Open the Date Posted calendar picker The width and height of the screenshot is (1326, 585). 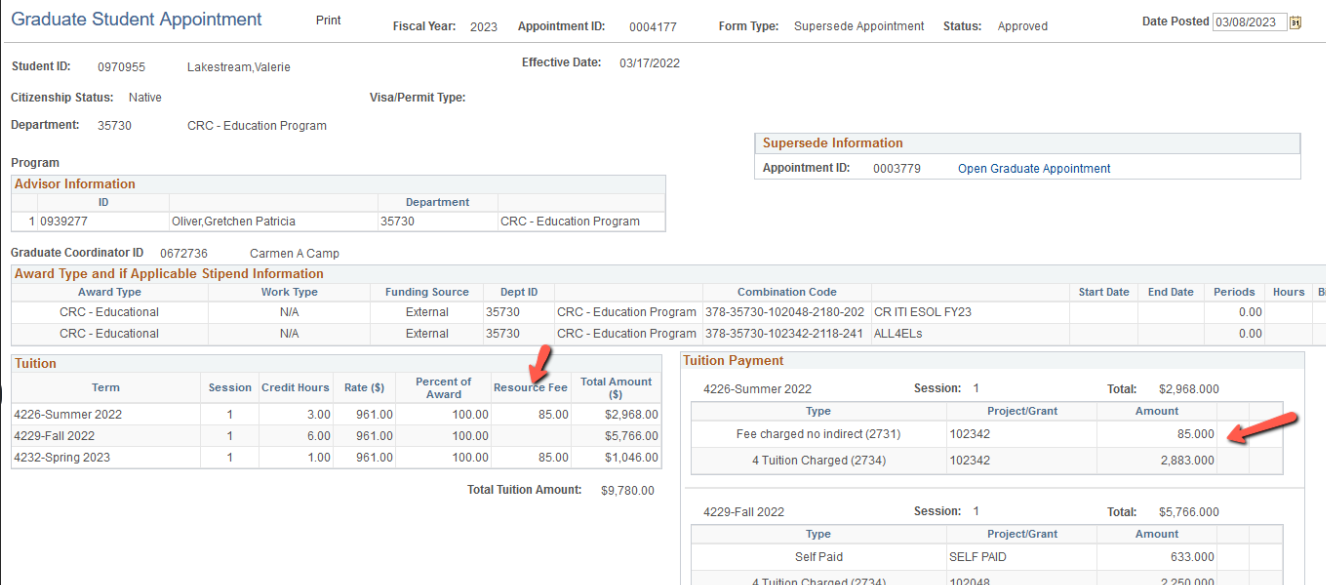point(1296,23)
